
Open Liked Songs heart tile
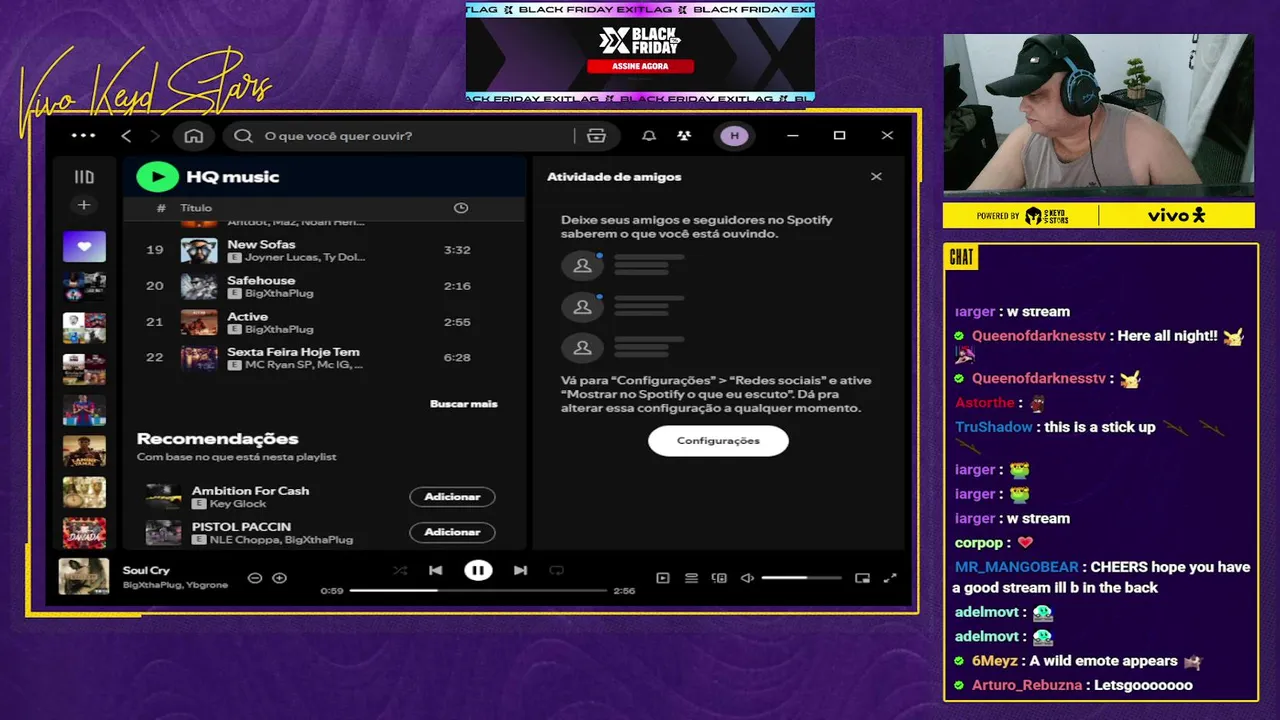[84, 246]
